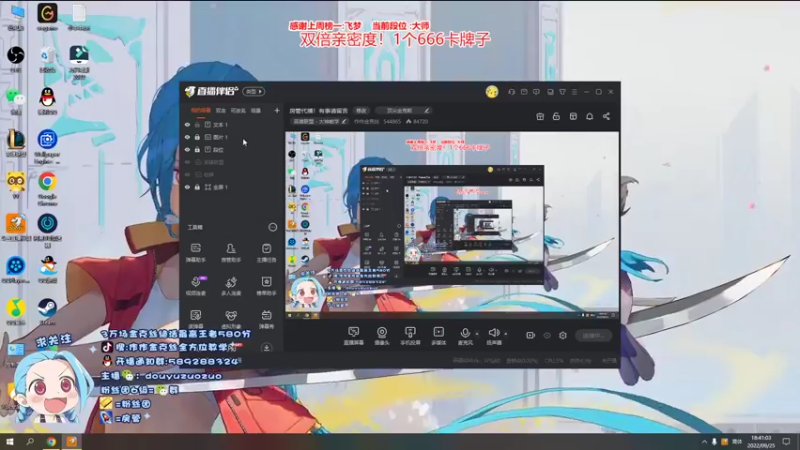This screenshot has width=800, height=450.
Task: Switch to 我的场景 scene tab
Action: pyautogui.click(x=201, y=110)
